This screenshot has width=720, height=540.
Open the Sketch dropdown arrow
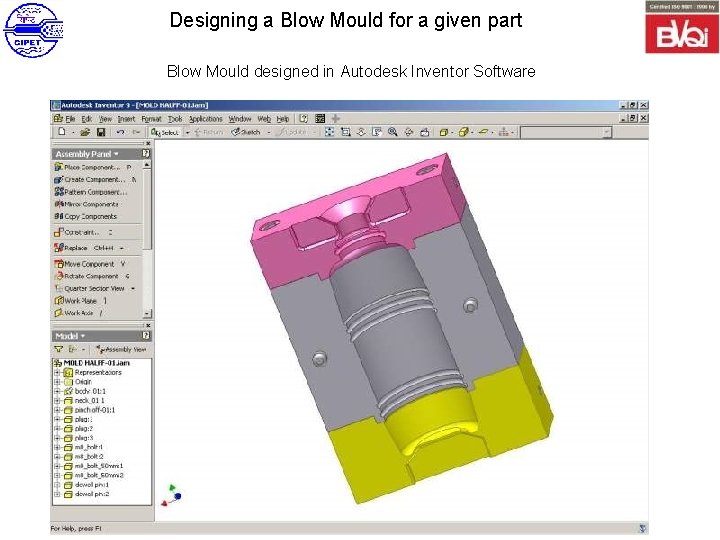tap(269, 132)
